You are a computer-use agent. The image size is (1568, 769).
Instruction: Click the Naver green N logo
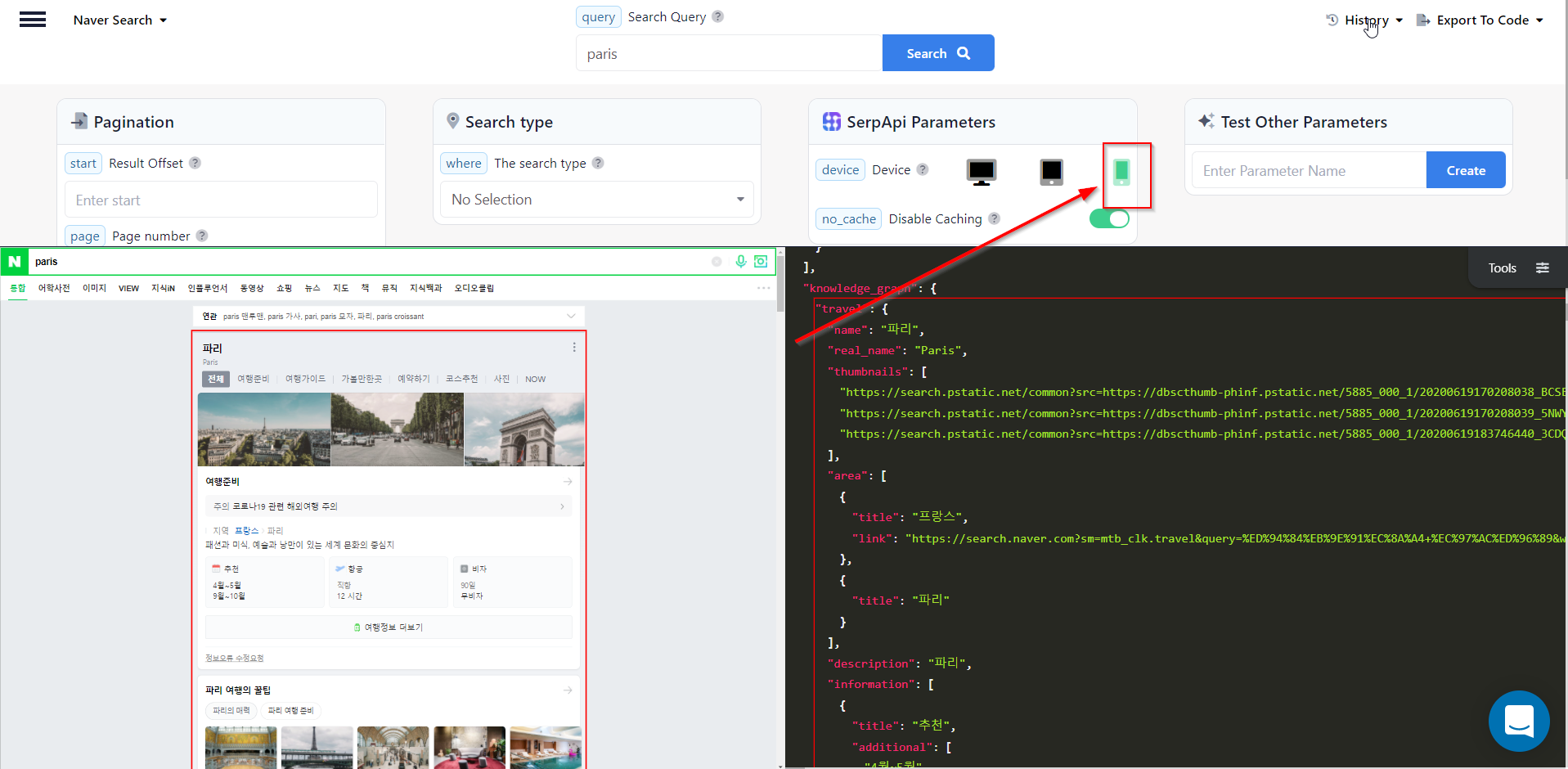[15, 262]
